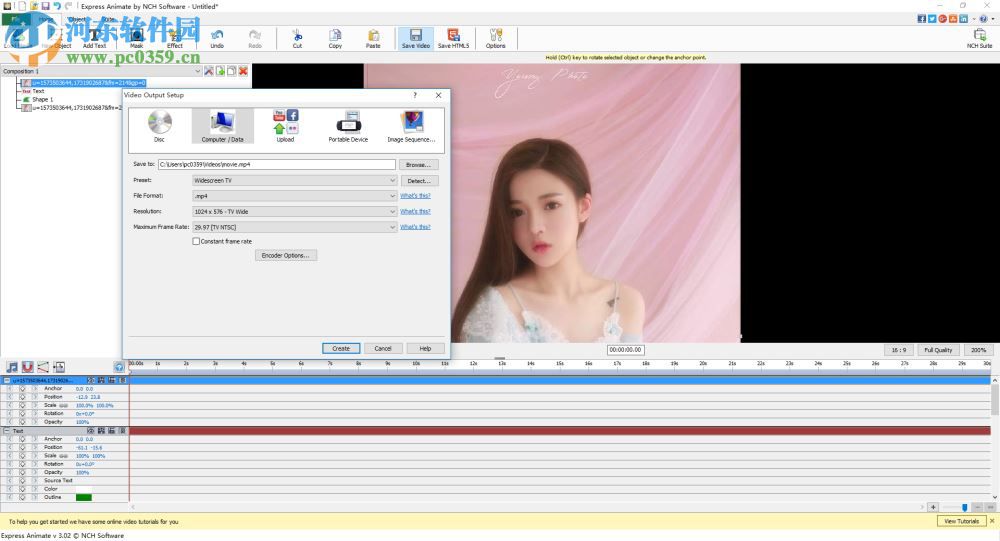
Task: Click the music note audio icon
Action: (12, 367)
